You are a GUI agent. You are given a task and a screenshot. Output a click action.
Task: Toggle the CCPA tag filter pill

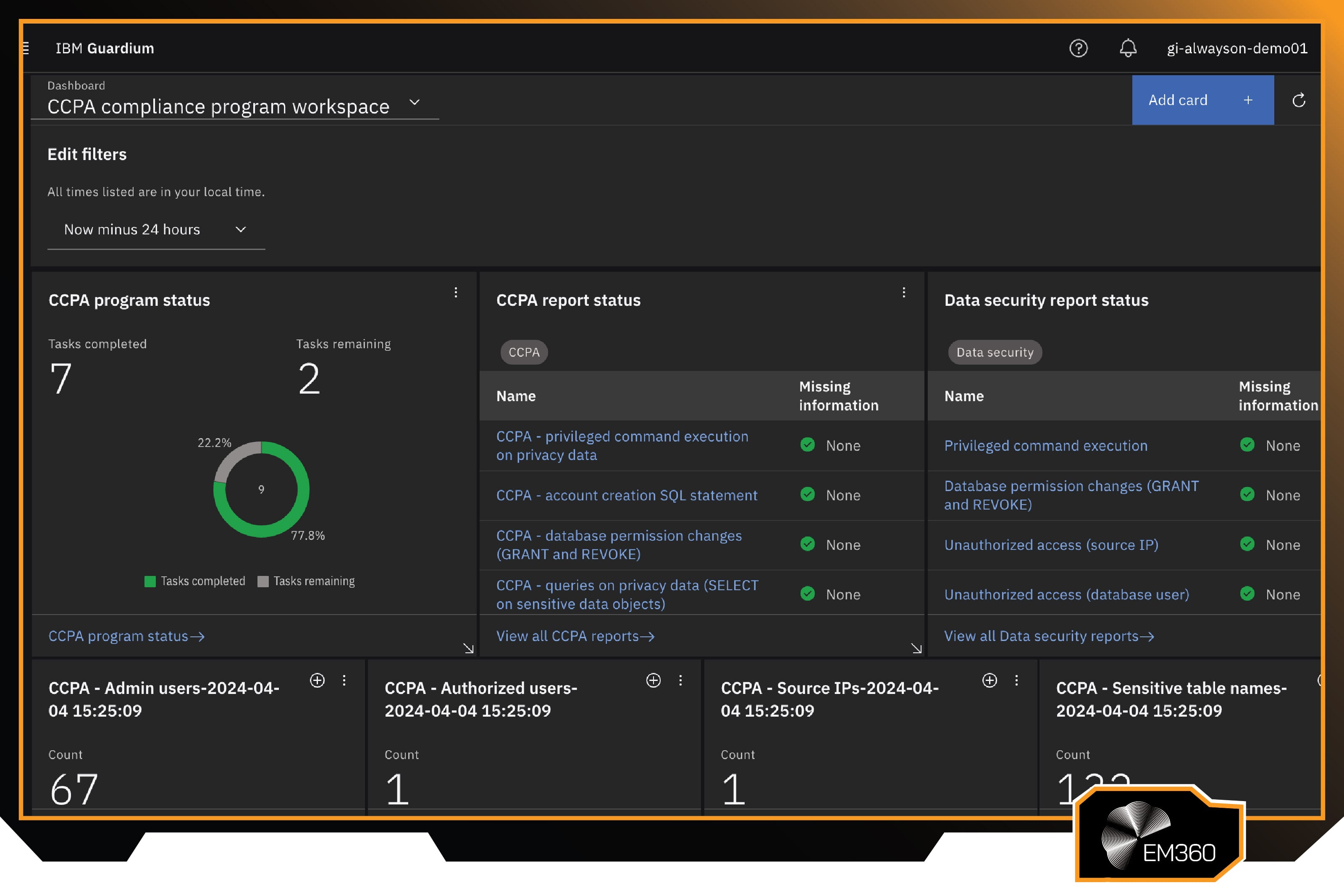click(523, 352)
